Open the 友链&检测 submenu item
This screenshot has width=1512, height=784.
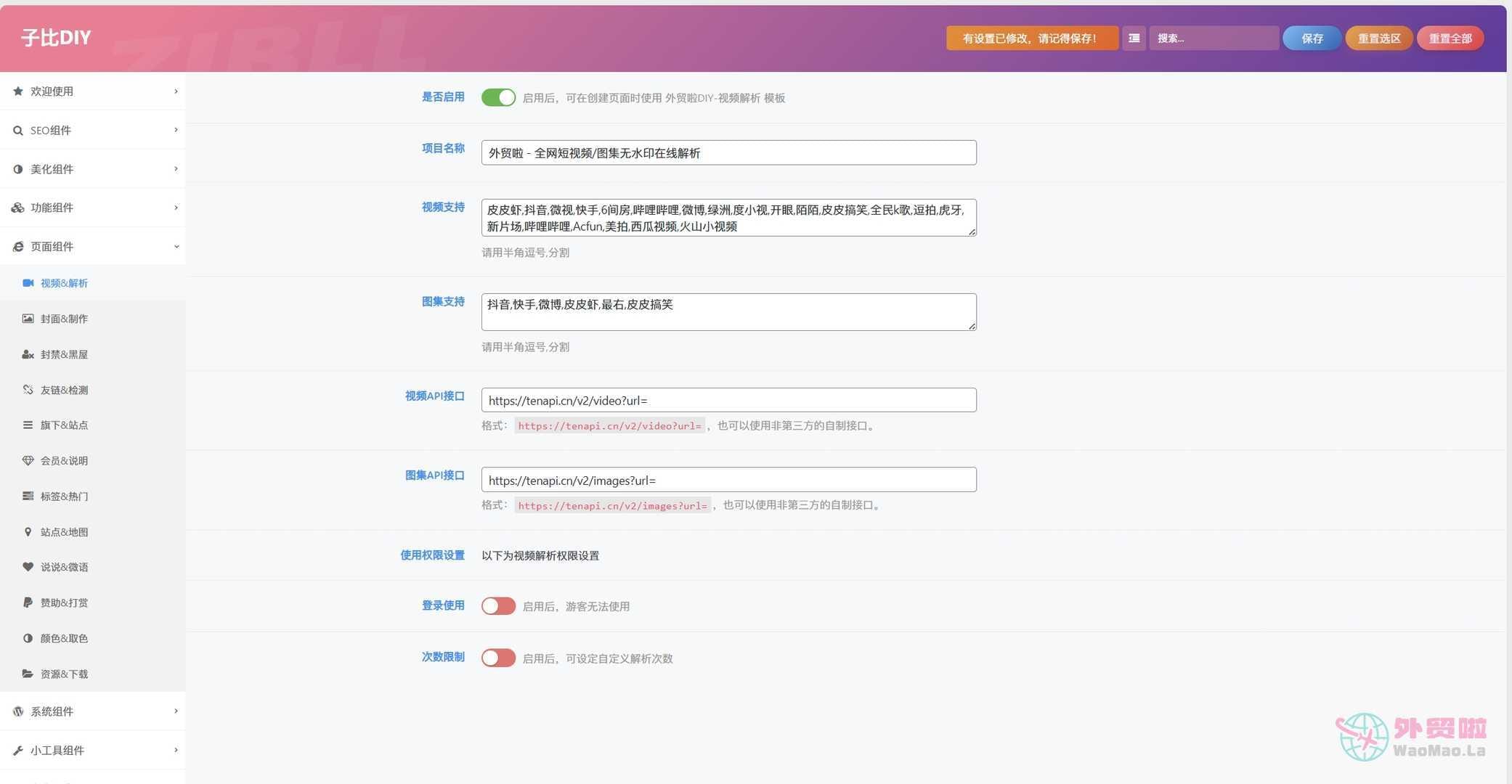pyautogui.click(x=64, y=390)
